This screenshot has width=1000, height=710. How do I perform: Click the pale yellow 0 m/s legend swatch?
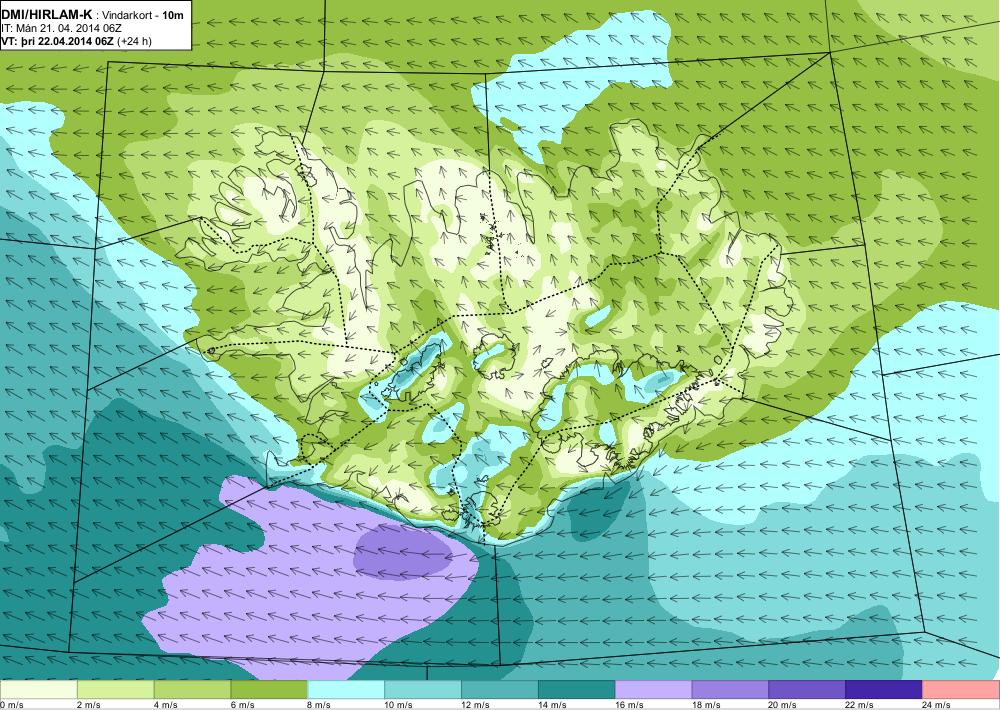39,690
